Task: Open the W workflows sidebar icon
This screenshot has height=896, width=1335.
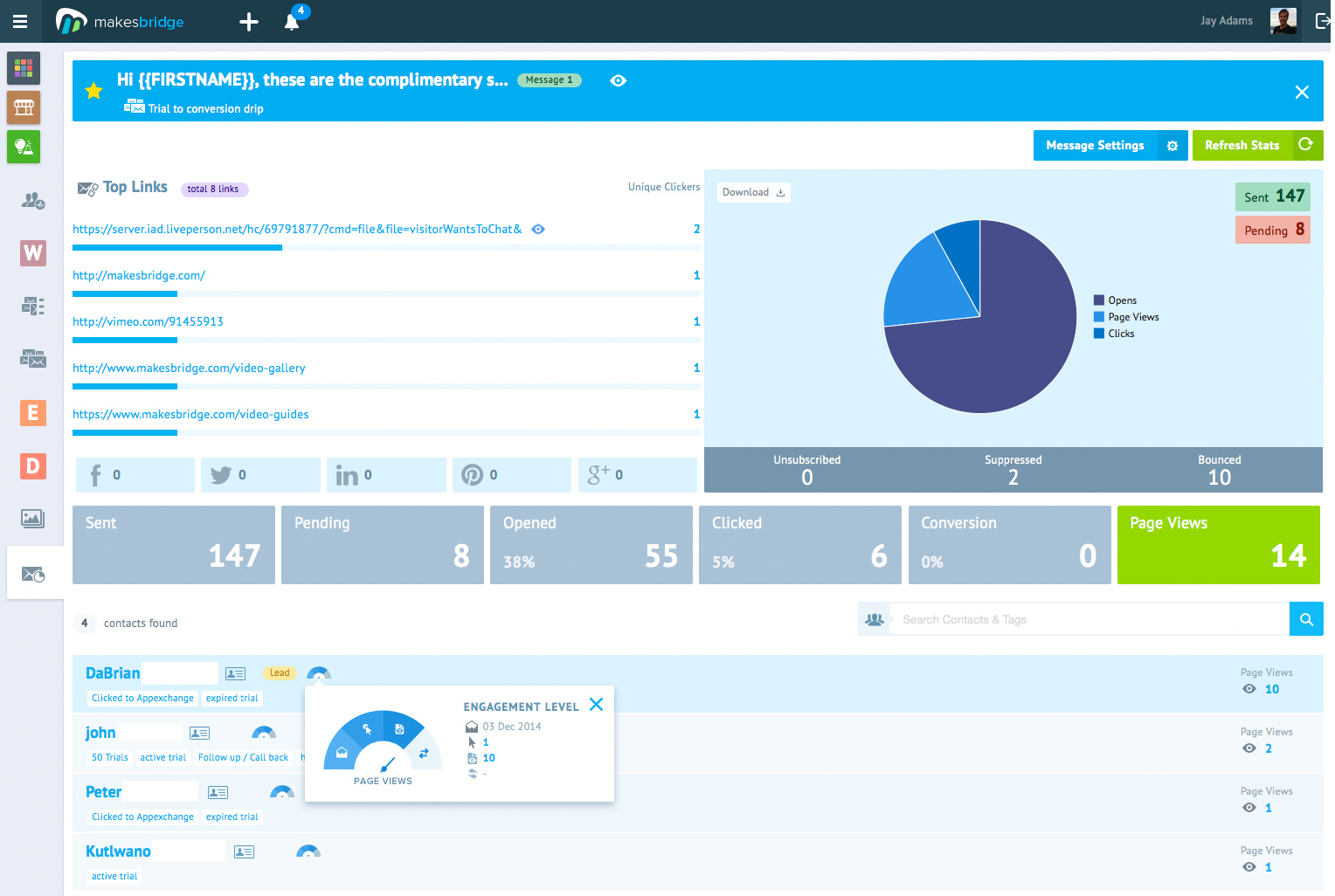Action: [x=32, y=253]
